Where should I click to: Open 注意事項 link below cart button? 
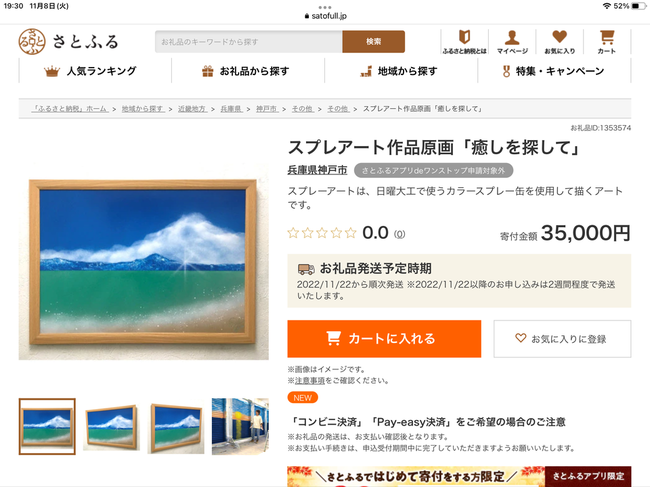tap(310, 380)
